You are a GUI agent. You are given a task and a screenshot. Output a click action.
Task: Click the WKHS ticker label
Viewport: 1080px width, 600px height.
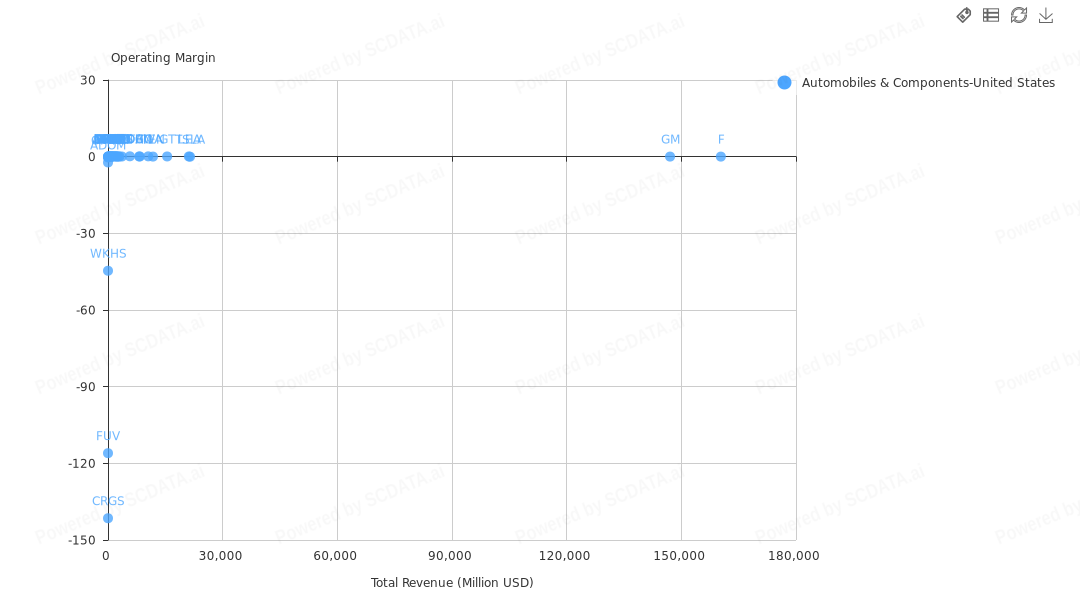tap(108, 254)
